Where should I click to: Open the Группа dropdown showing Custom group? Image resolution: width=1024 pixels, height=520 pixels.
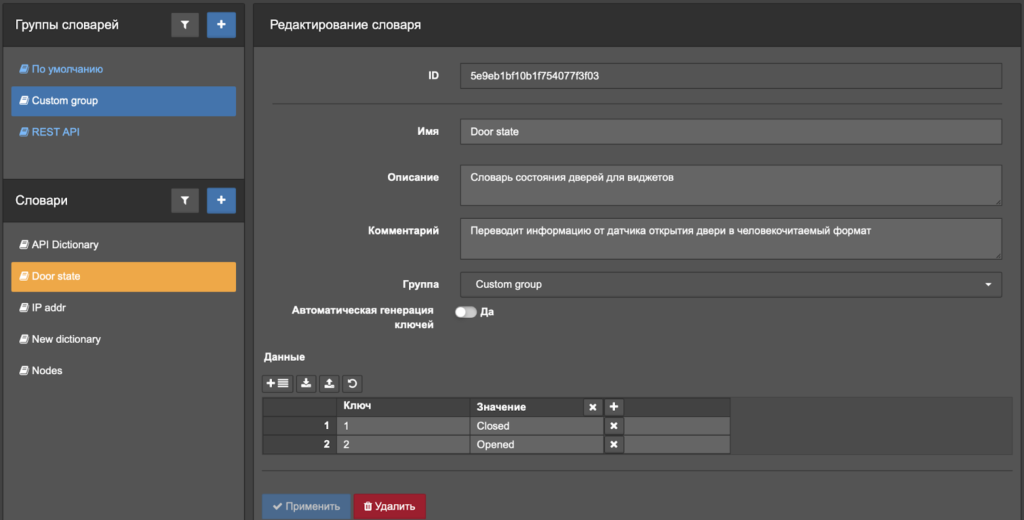coord(730,285)
